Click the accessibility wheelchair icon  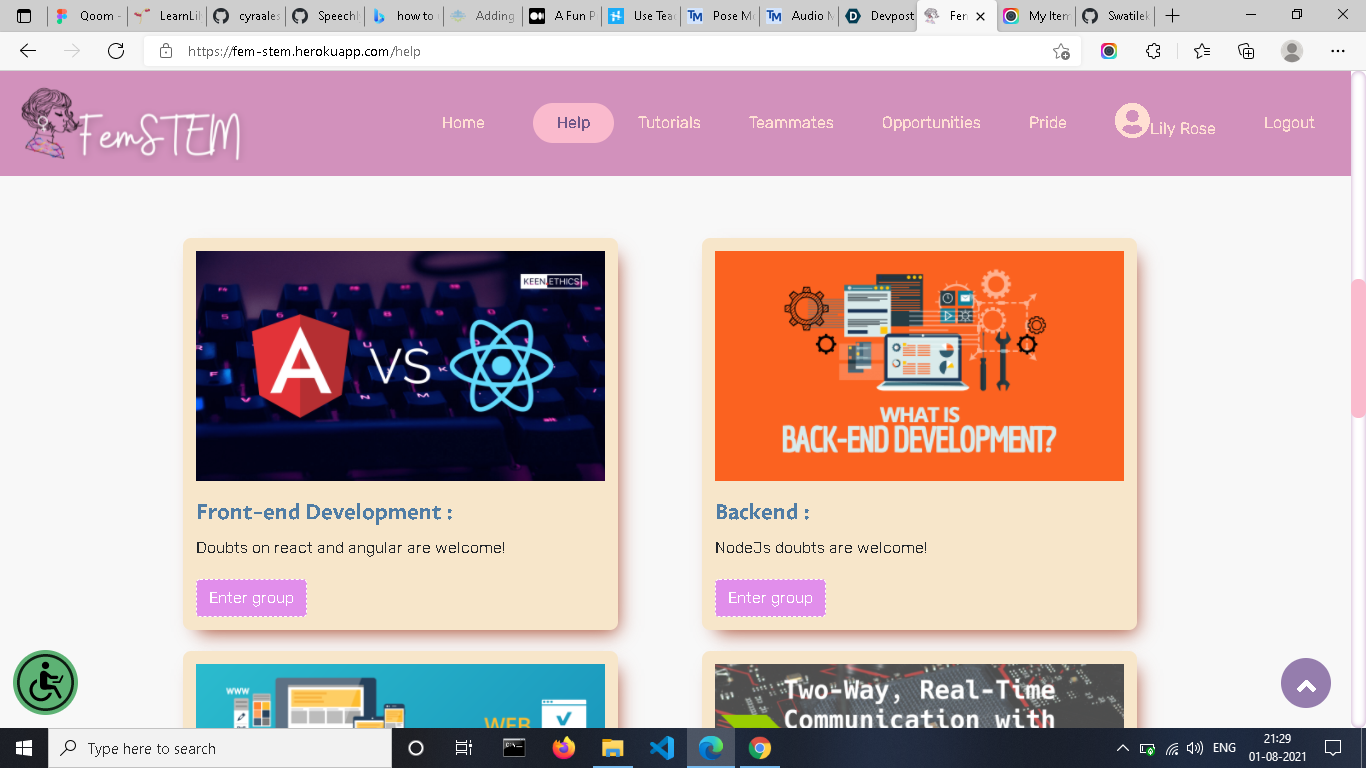(x=45, y=682)
